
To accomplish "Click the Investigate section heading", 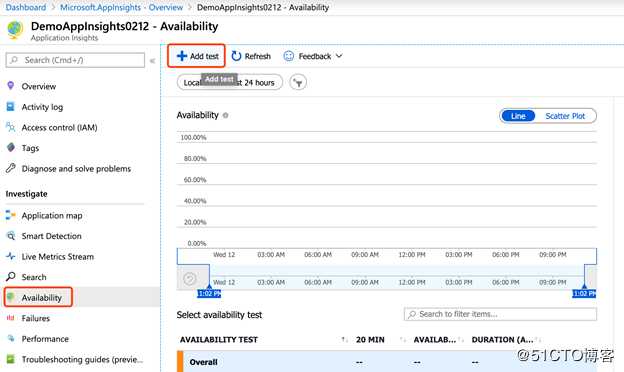I will point(26,194).
